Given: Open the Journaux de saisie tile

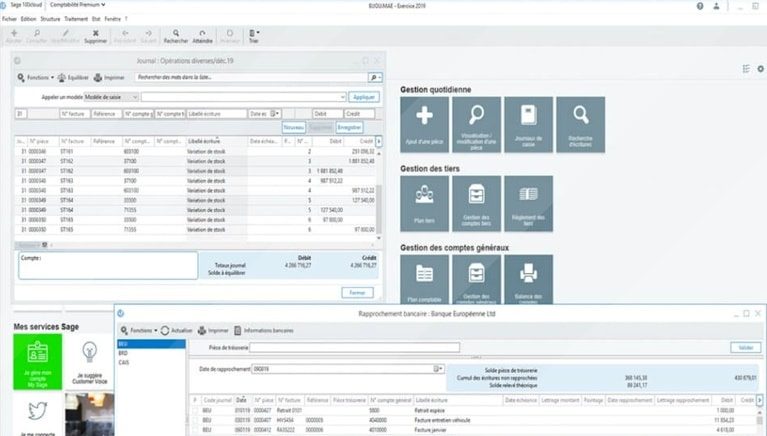Looking at the screenshot, I should (528, 124).
